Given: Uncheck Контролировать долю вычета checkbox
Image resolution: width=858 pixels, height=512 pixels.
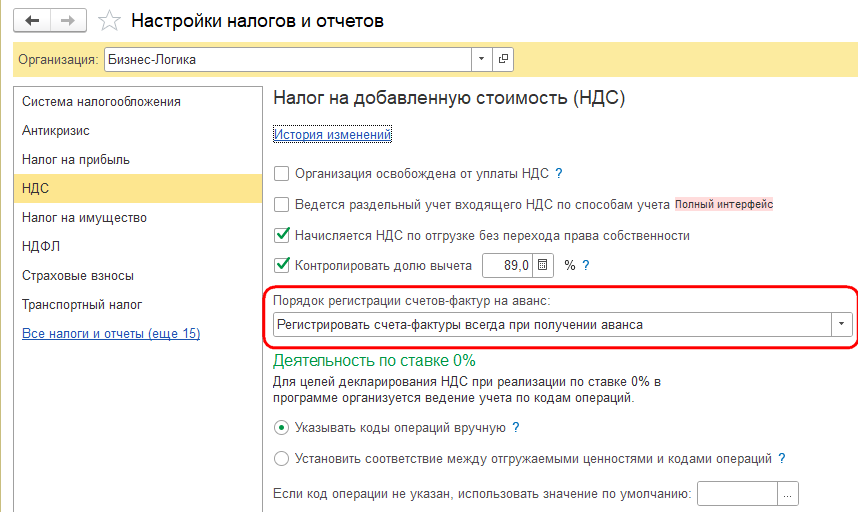Looking at the screenshot, I should point(281,265).
